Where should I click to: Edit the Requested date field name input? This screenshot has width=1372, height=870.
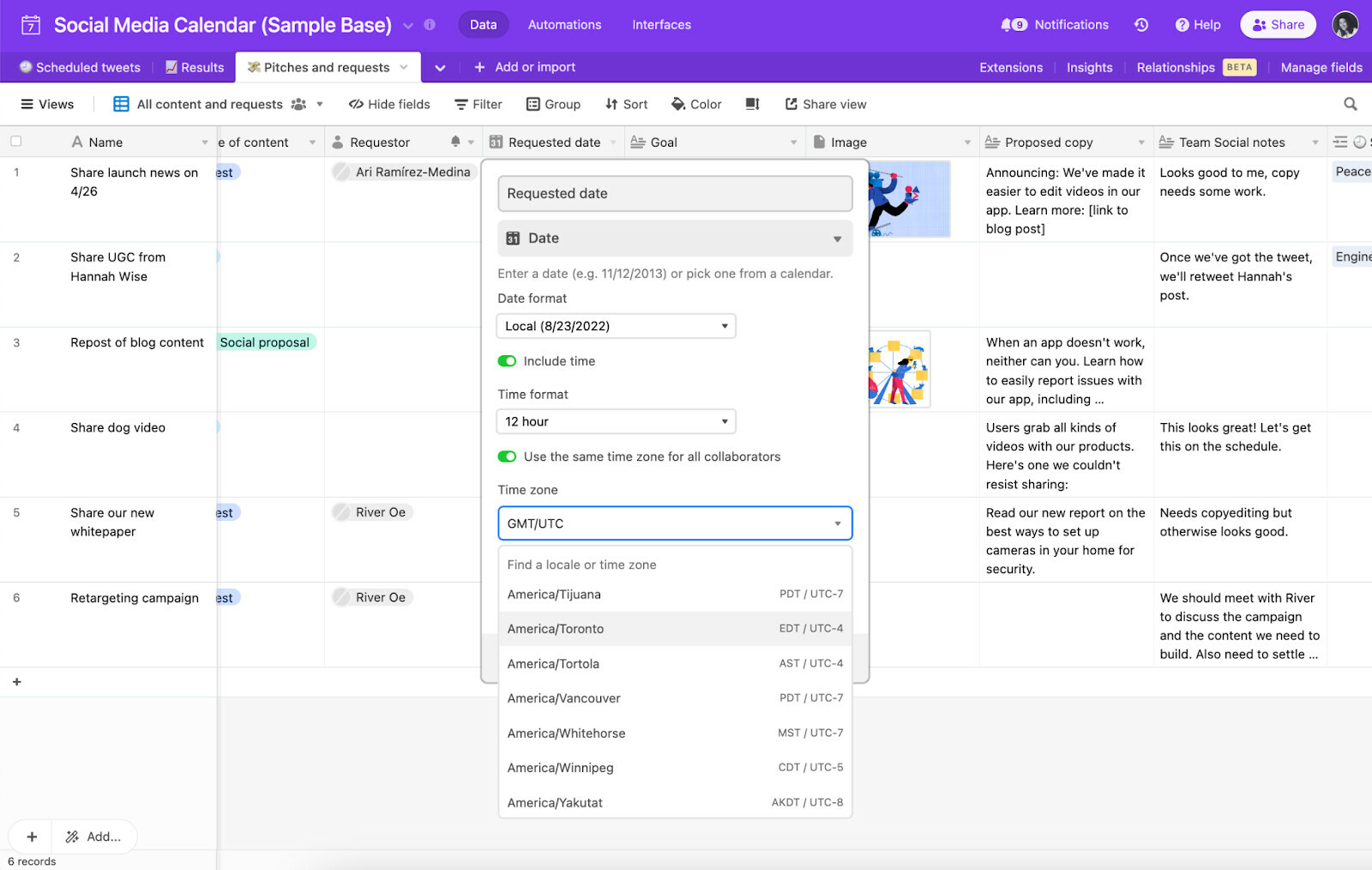(675, 193)
